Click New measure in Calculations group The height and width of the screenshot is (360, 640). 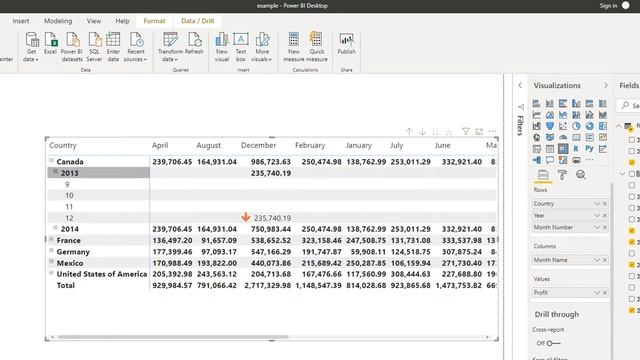coord(293,47)
